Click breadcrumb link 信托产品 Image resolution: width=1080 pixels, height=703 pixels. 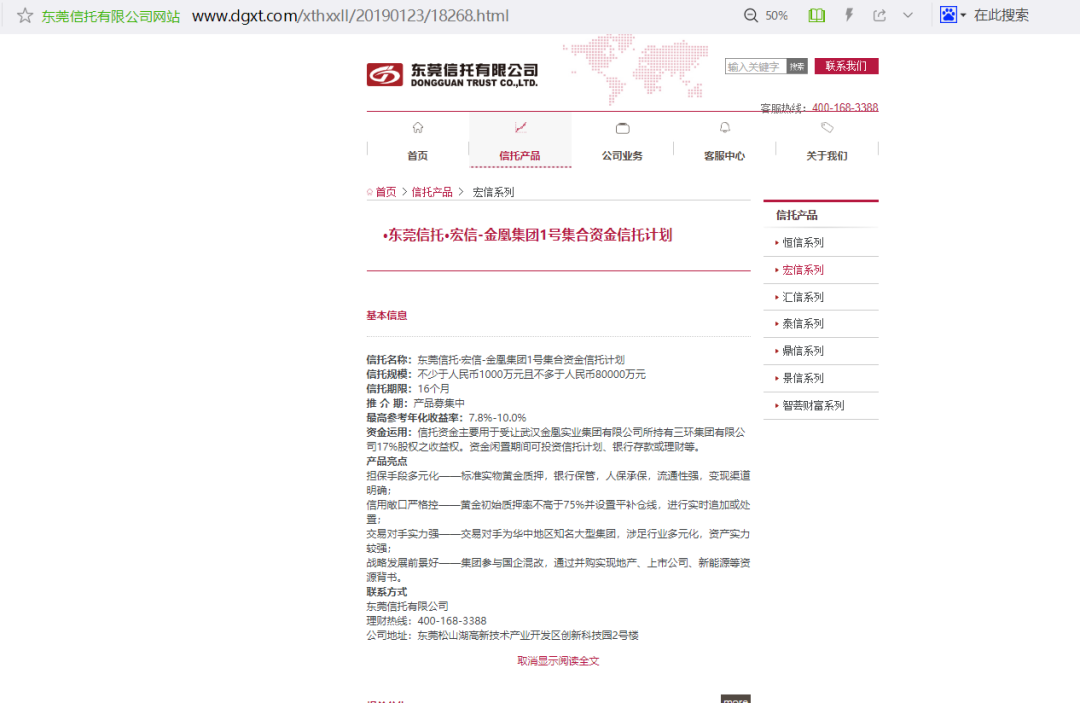click(432, 192)
